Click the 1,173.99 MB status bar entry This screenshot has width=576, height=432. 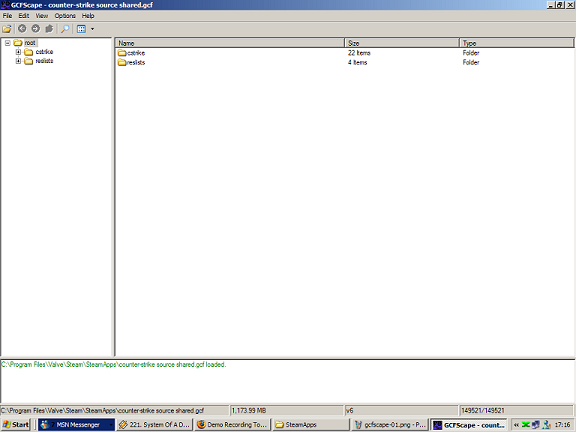(x=287, y=411)
